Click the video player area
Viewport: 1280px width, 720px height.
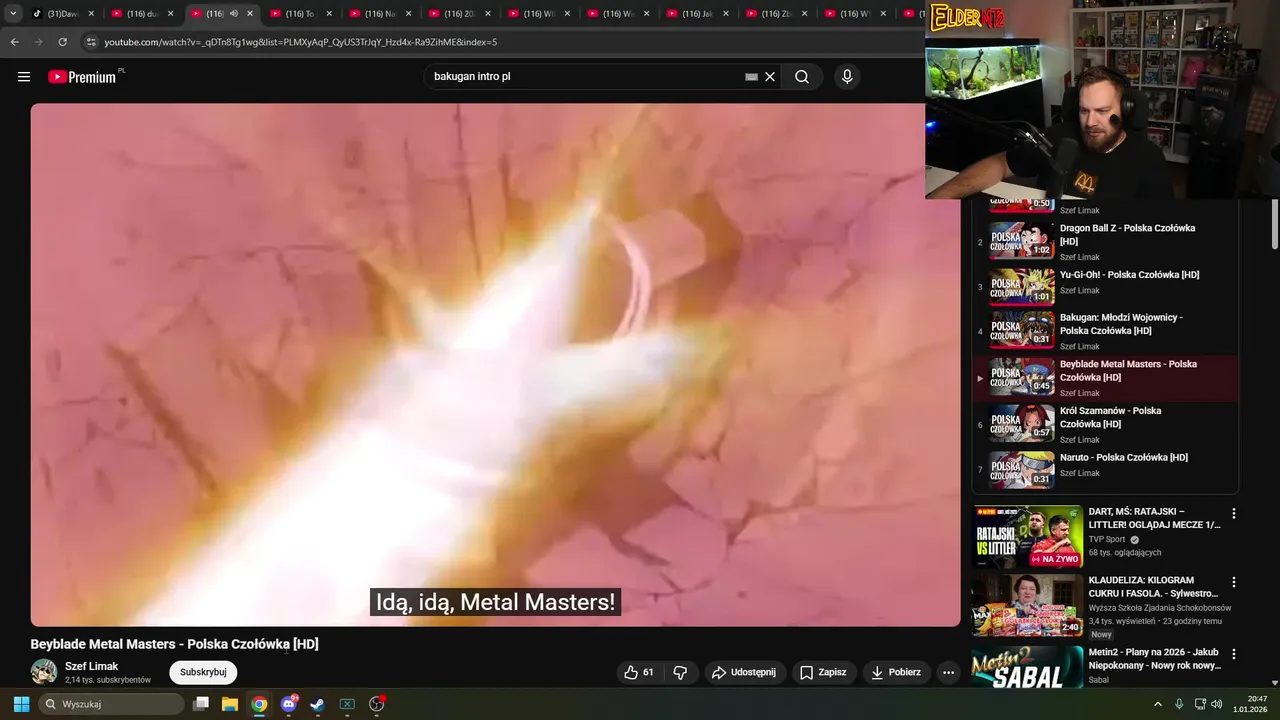click(x=495, y=365)
